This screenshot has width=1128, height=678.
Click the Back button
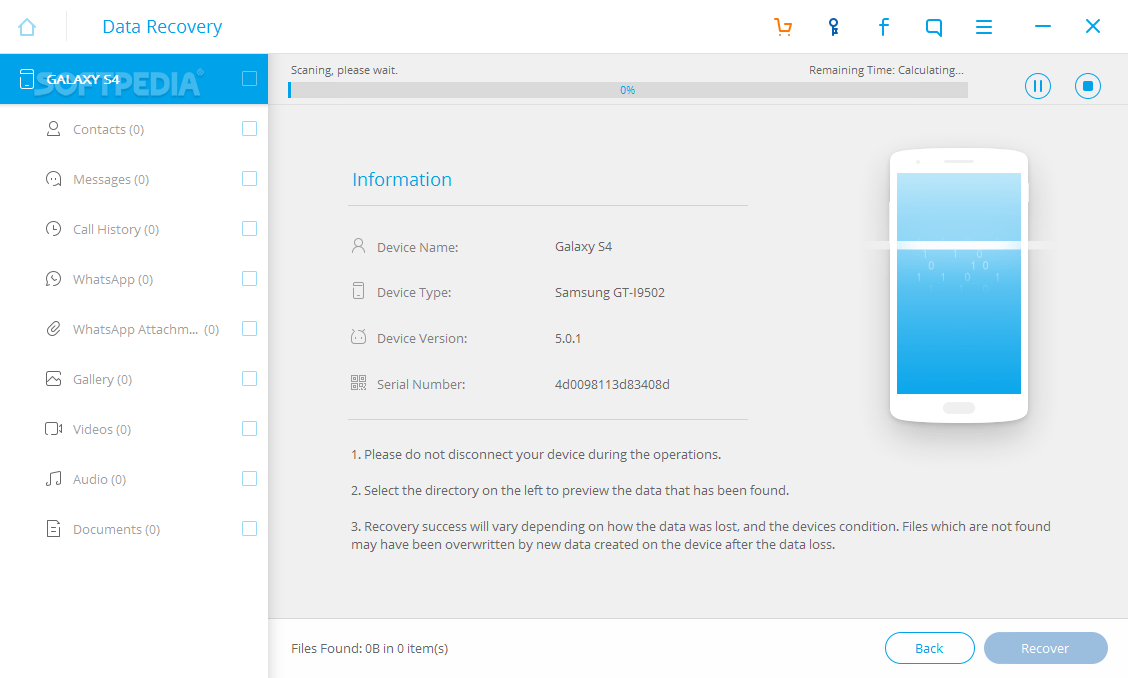(x=929, y=648)
